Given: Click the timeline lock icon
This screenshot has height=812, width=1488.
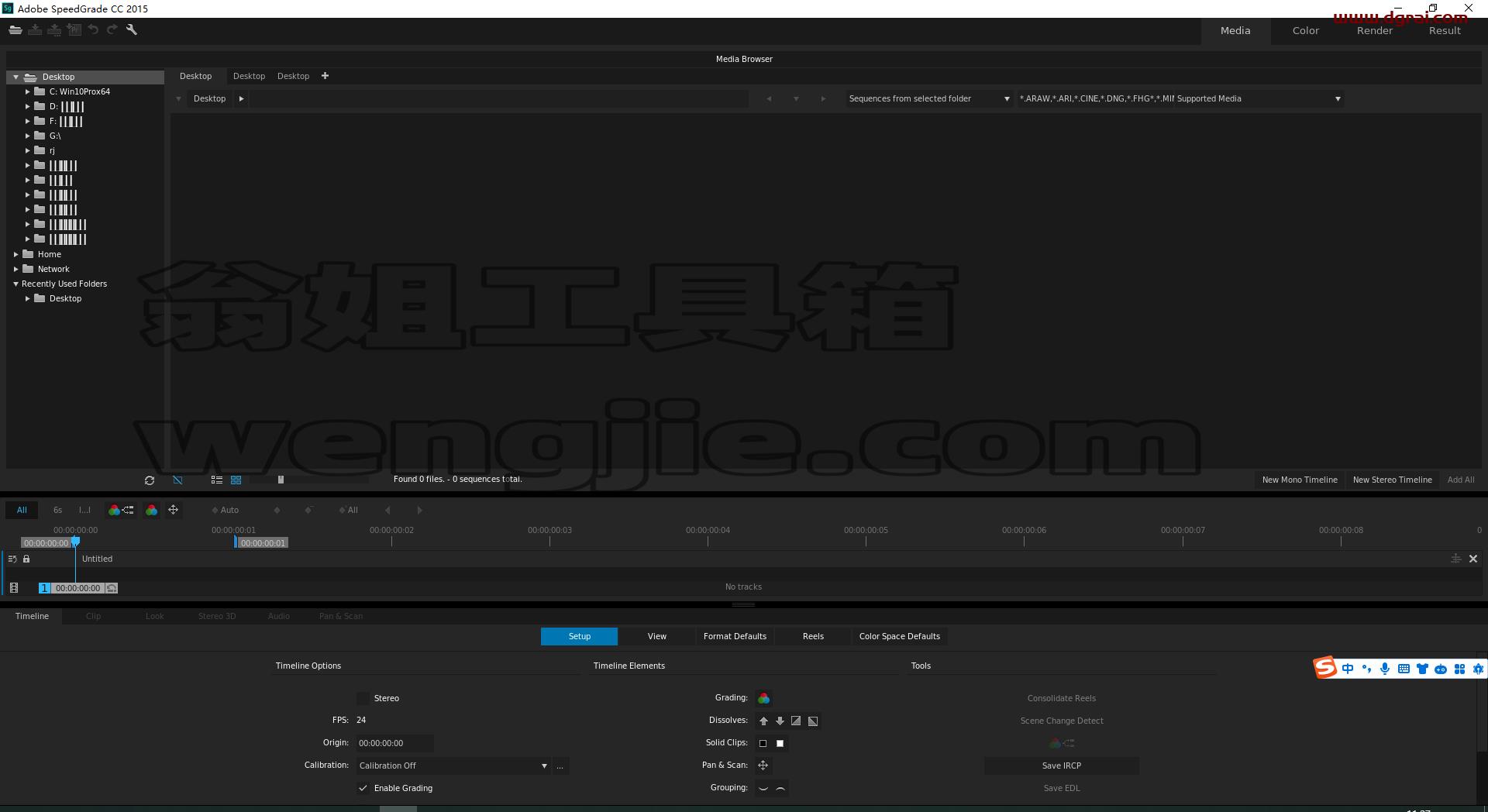Looking at the screenshot, I should (26, 559).
